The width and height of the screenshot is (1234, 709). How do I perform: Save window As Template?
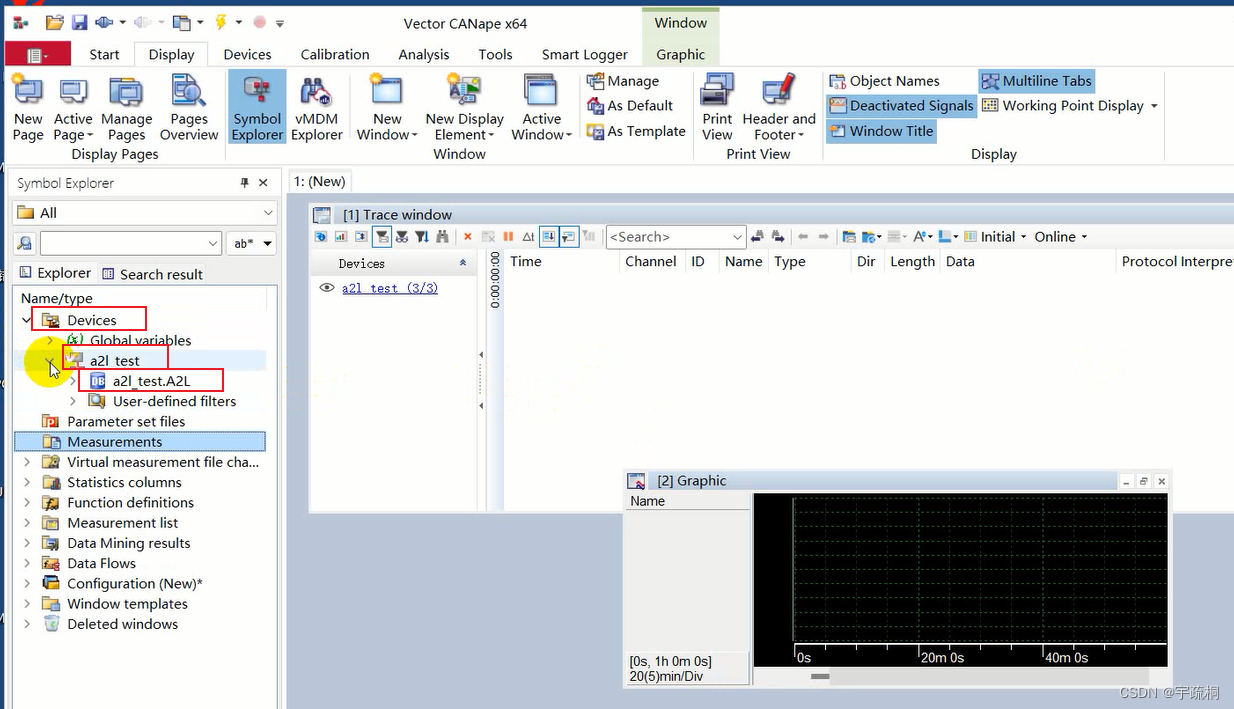click(x=636, y=131)
